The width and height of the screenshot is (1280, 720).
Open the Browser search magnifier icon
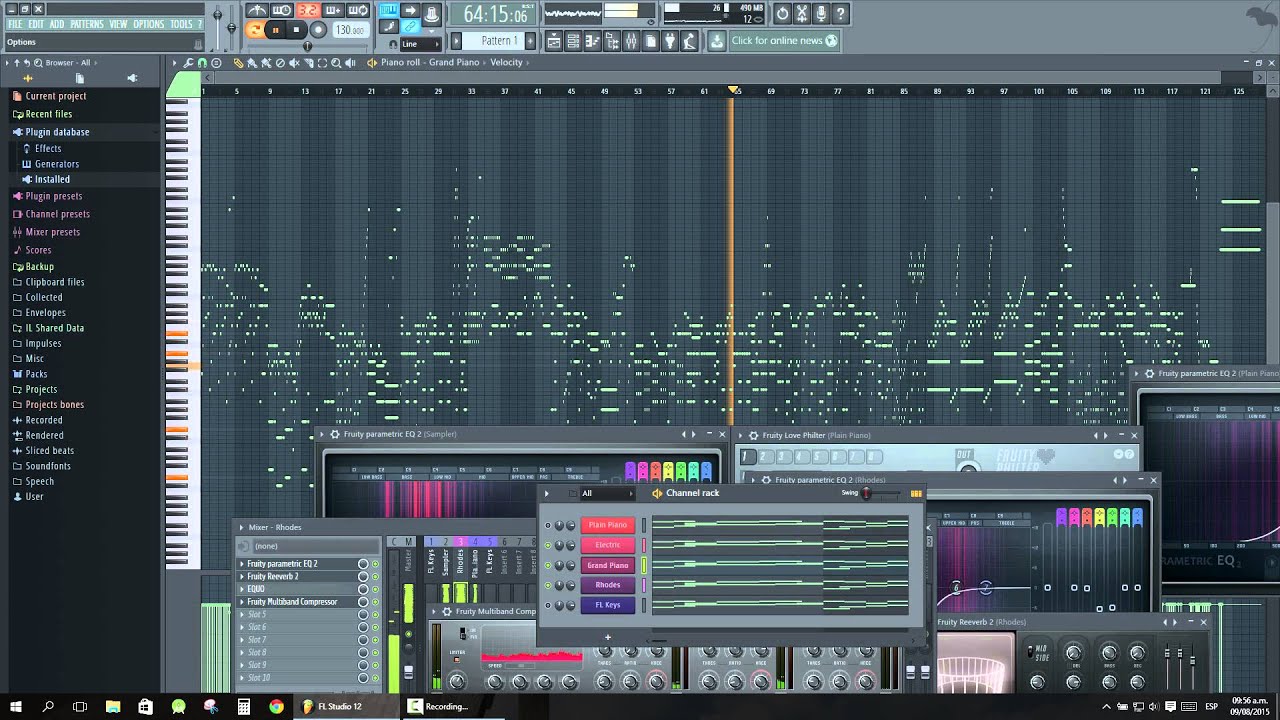coord(38,62)
